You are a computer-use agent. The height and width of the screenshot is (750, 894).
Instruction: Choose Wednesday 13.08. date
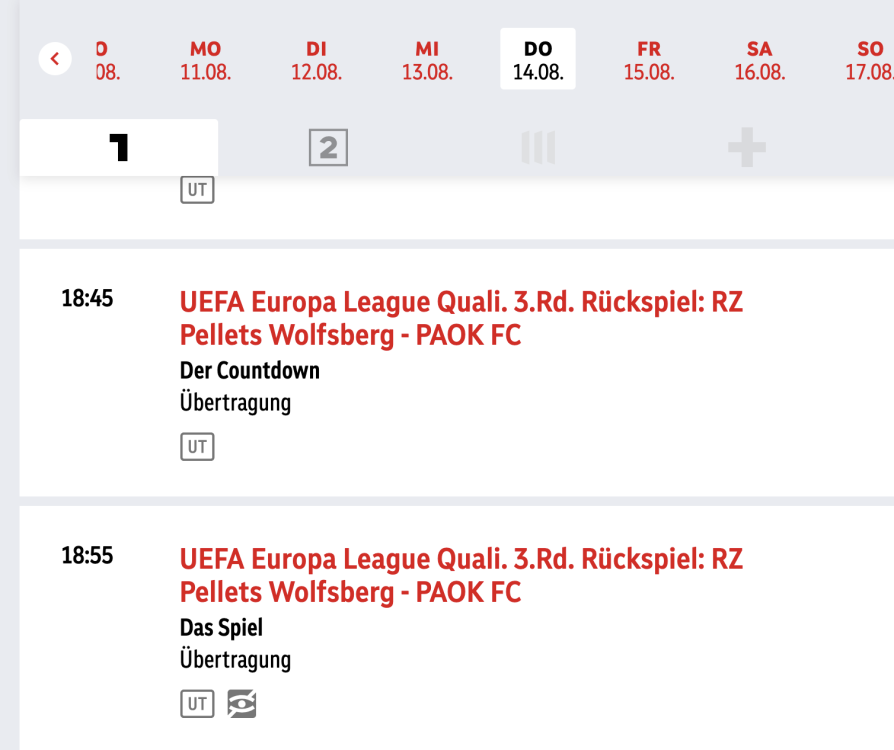tap(427, 60)
